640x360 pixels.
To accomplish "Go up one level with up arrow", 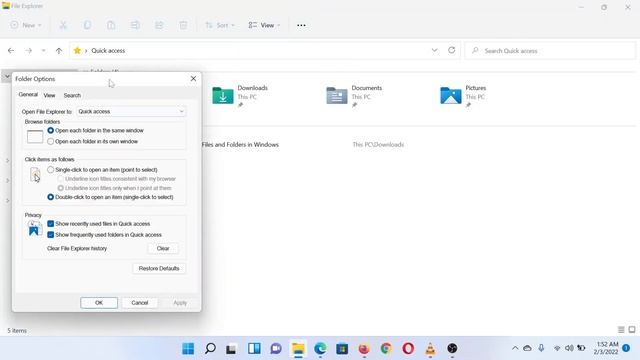I will [x=59, y=51].
